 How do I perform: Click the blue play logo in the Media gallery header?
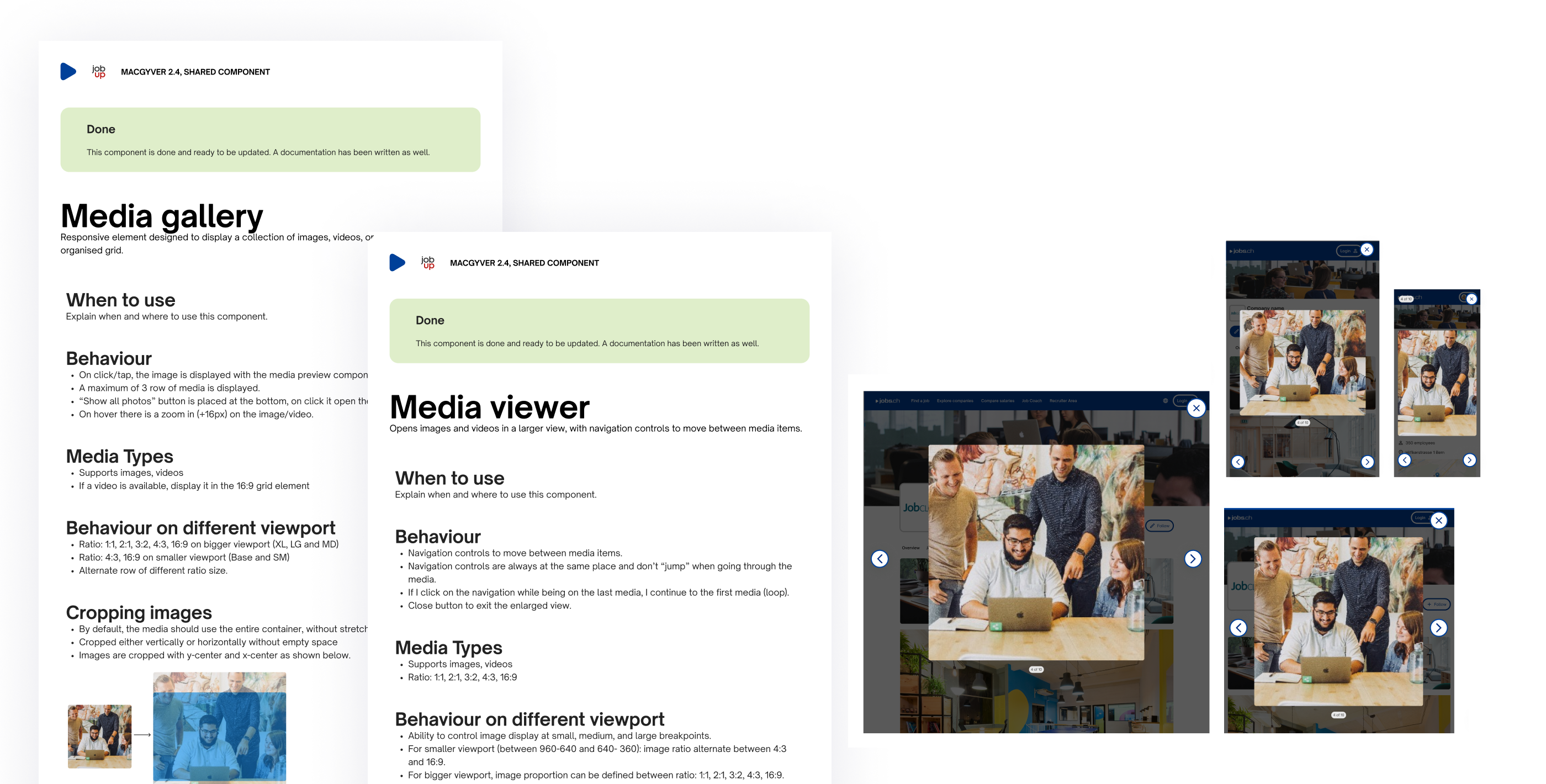point(68,71)
